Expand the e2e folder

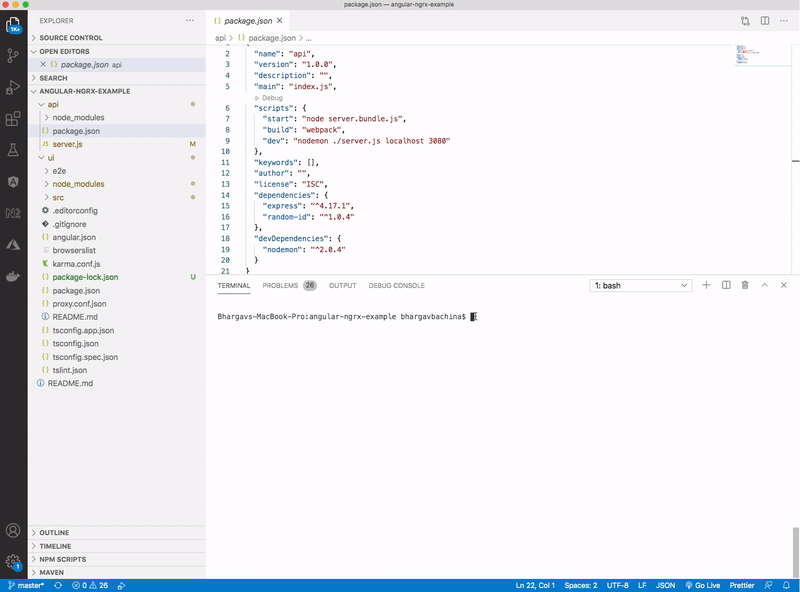pos(117,171)
